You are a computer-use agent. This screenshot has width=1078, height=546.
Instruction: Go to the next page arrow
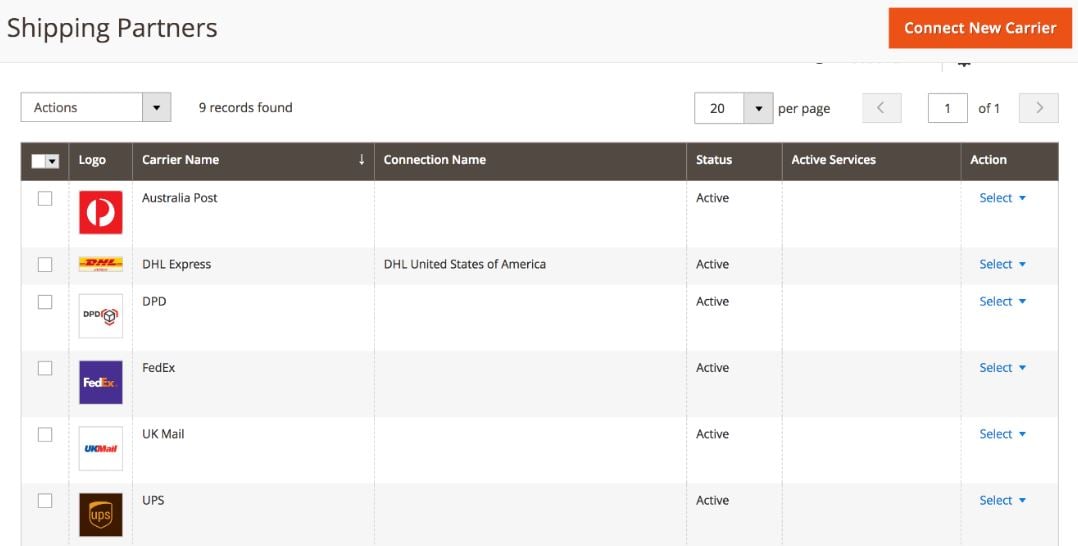(1038, 108)
